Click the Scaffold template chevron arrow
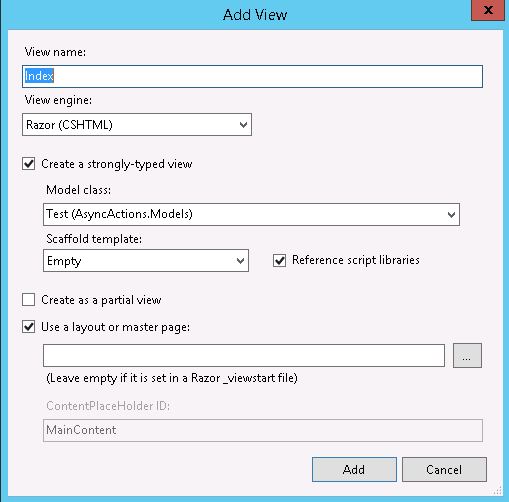509x502 pixels. [240, 261]
